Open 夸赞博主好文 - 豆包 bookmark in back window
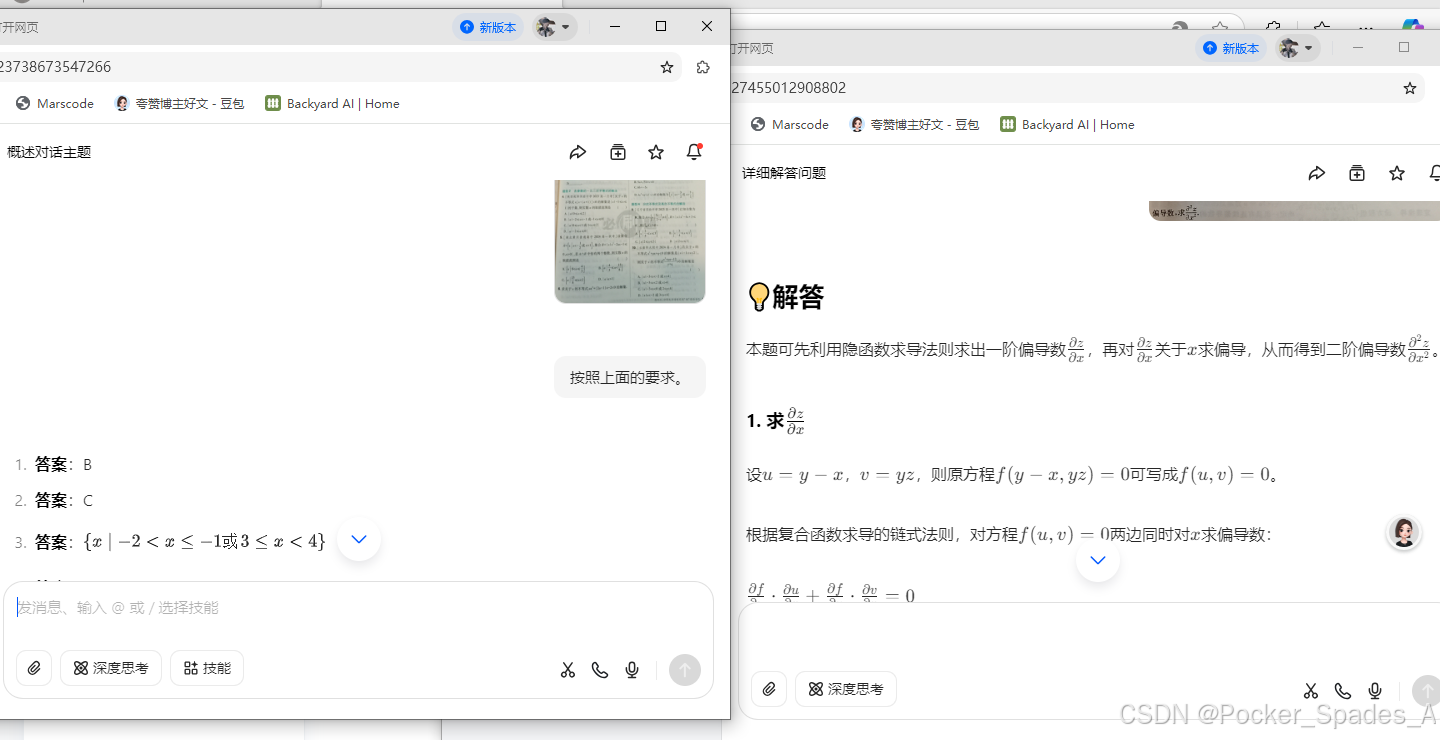Screen dimensions: 1440x740 (x=915, y=124)
